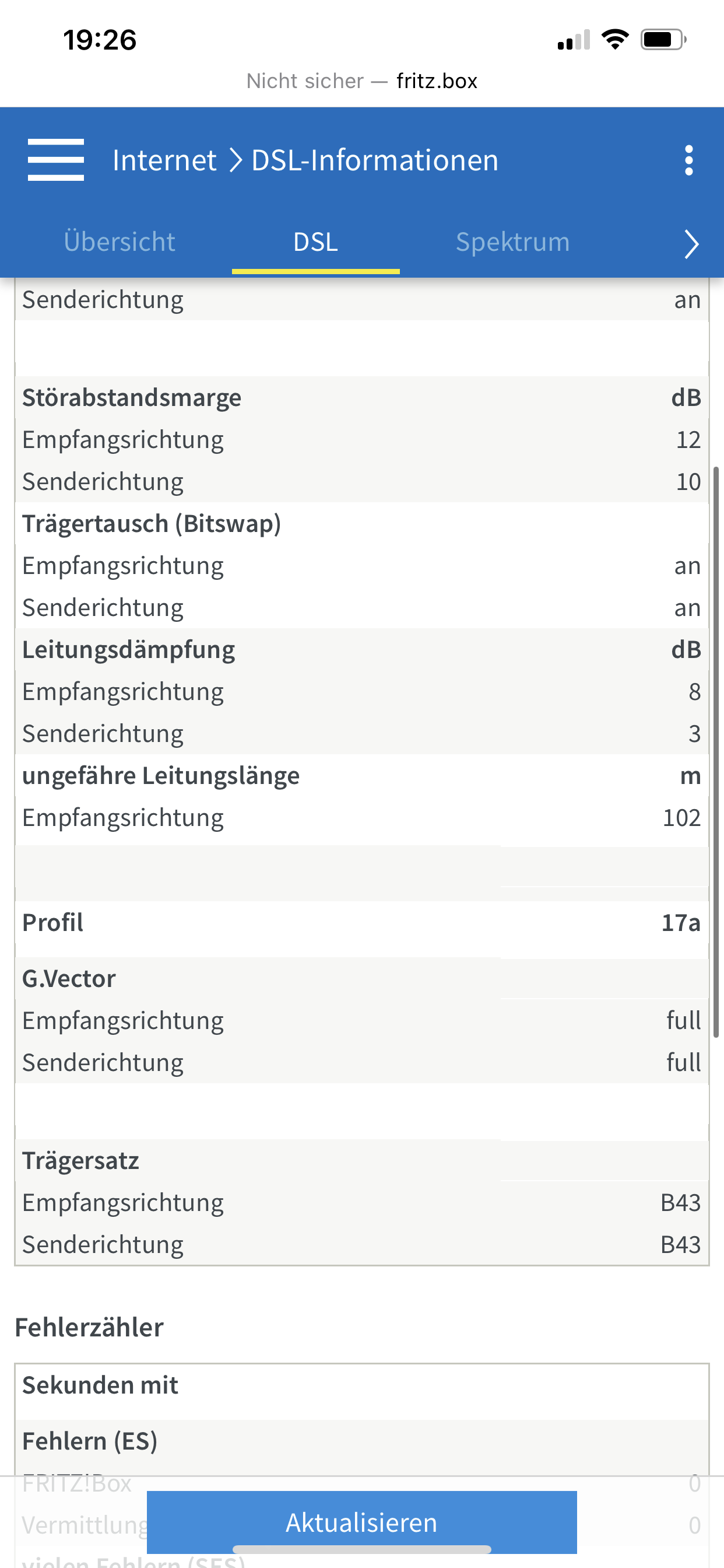Viewport: 724px width, 1568px height.
Task: Tap the breadcrumb chevron separator
Action: pyautogui.click(x=236, y=160)
